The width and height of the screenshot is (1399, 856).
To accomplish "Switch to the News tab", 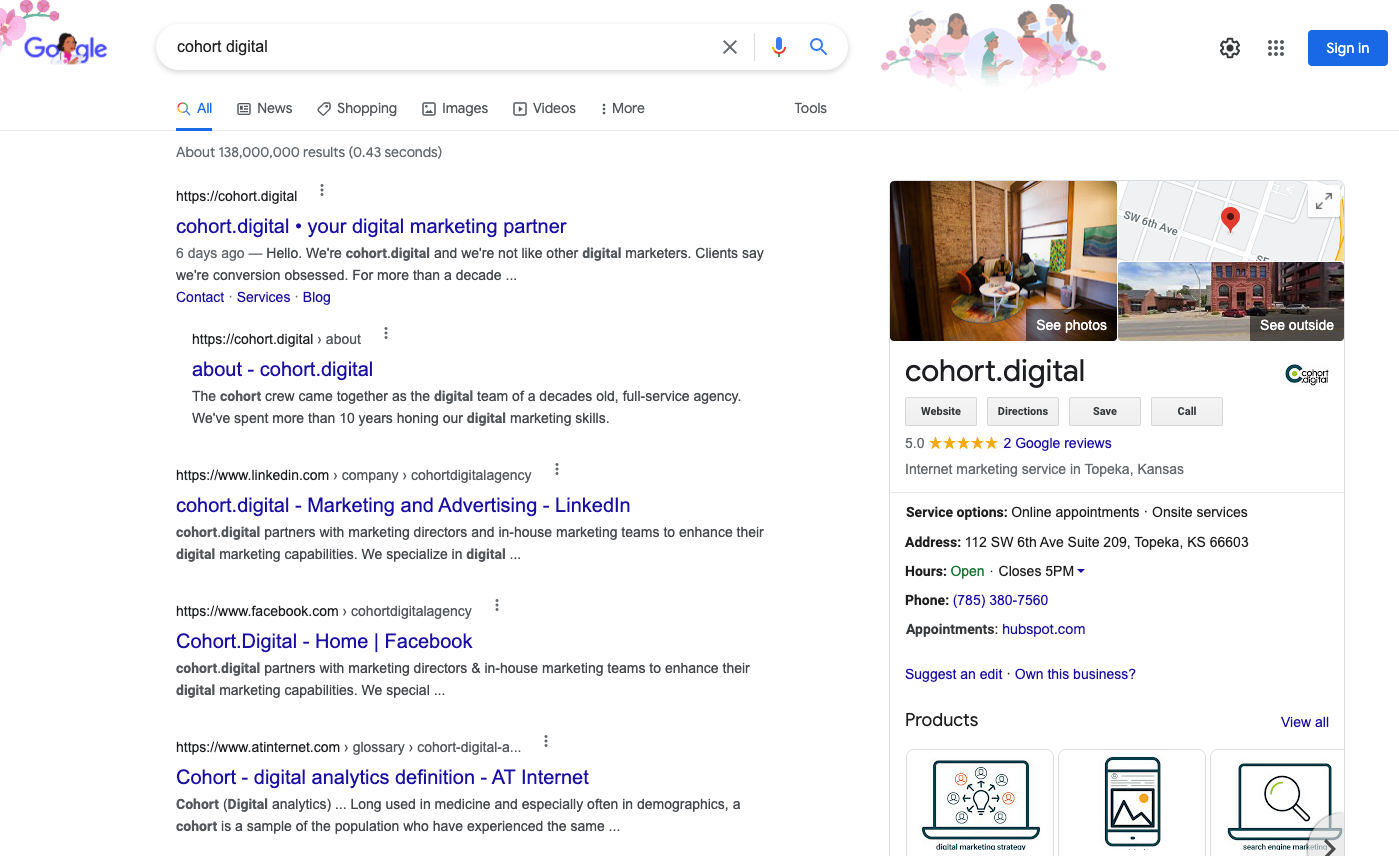I will click(x=264, y=108).
